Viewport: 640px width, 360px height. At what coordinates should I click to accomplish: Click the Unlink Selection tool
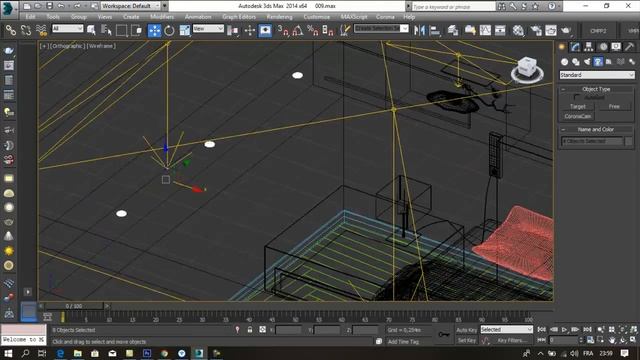pos(26,30)
